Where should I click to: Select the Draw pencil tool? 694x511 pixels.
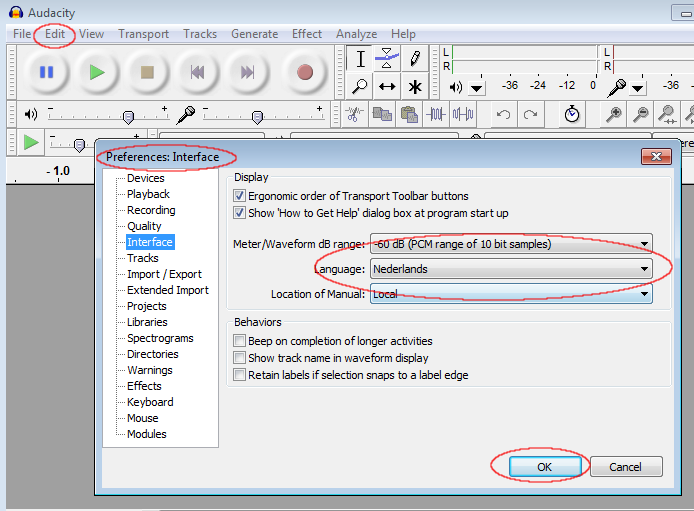(414, 59)
